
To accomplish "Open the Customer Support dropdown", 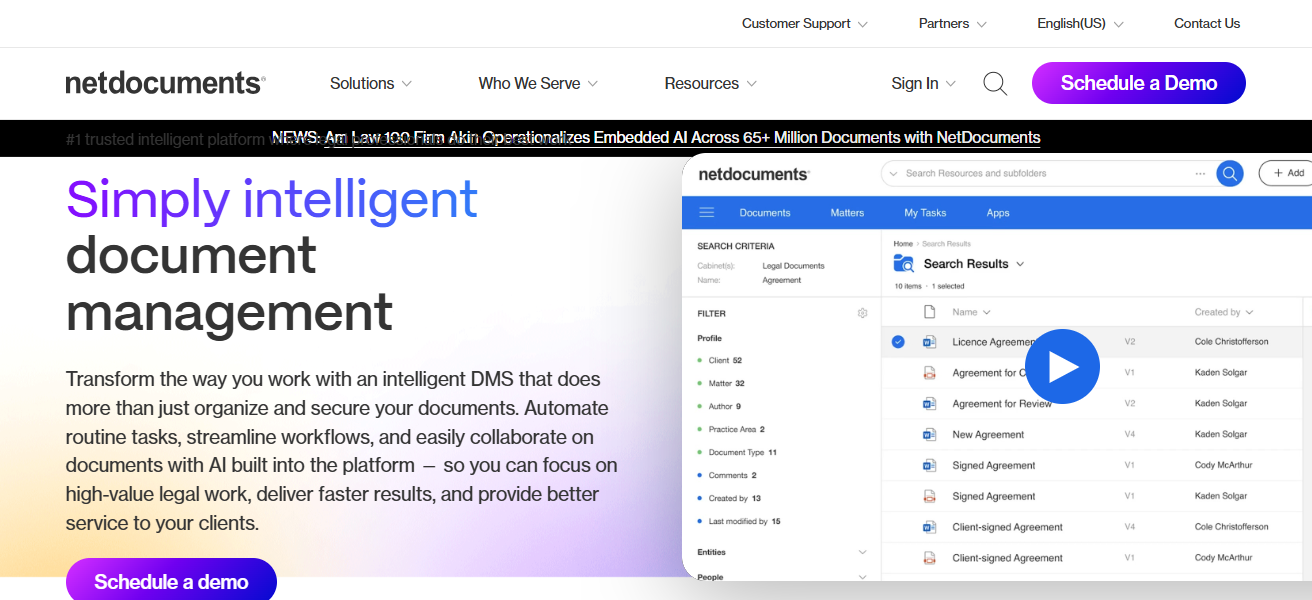I will coord(805,24).
